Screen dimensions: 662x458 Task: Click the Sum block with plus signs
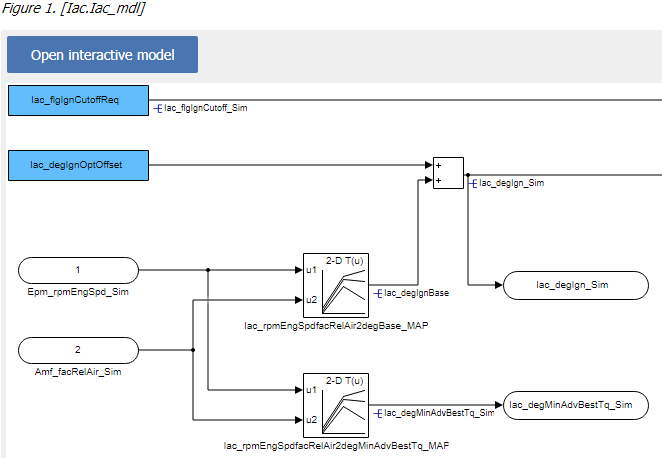coord(447,172)
